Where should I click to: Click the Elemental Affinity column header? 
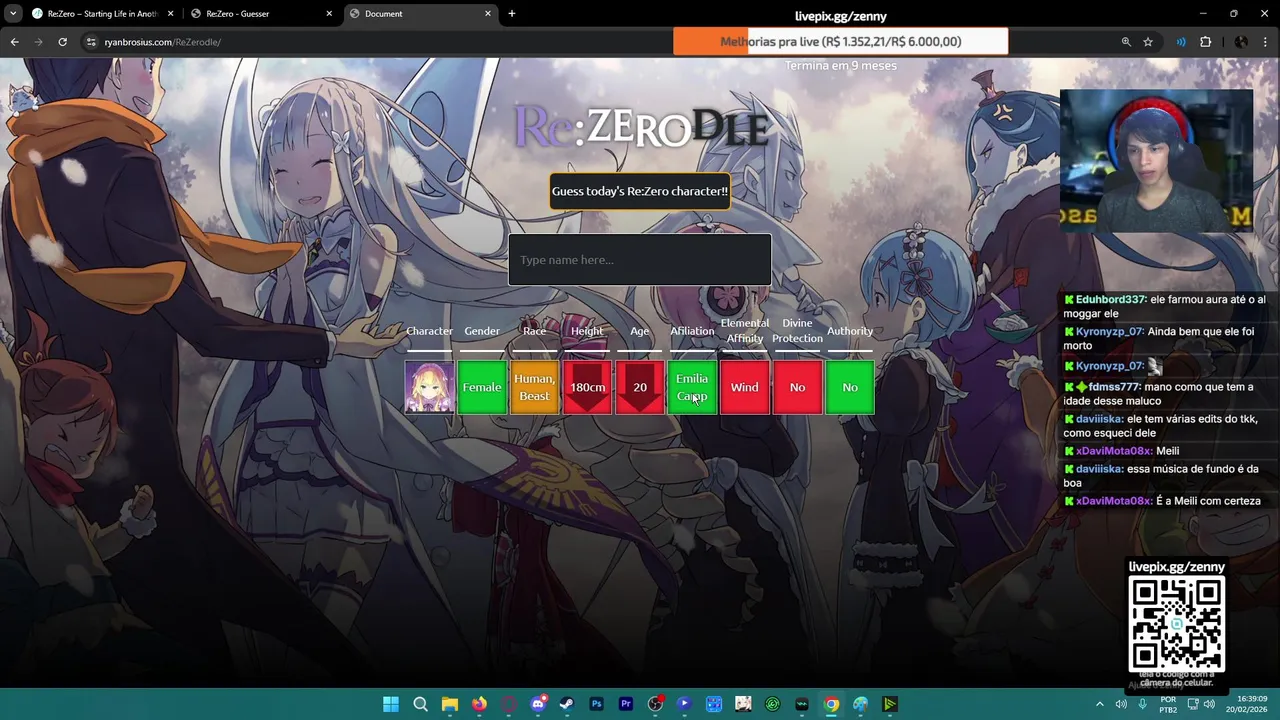(744, 331)
